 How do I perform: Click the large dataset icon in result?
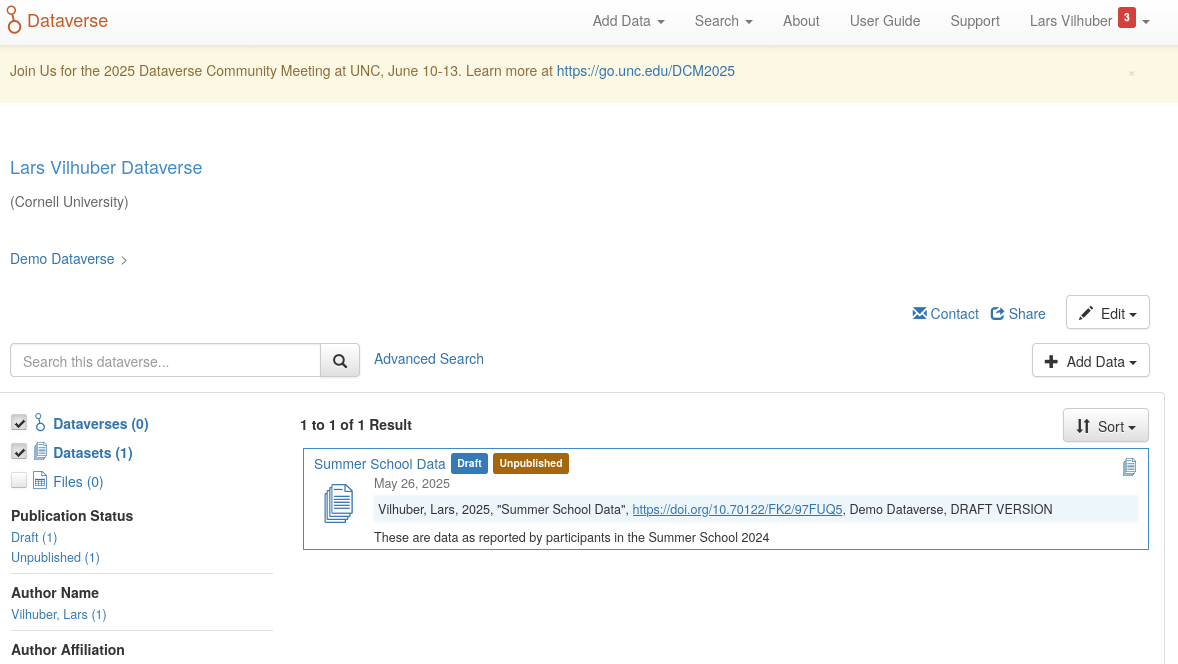click(x=339, y=503)
